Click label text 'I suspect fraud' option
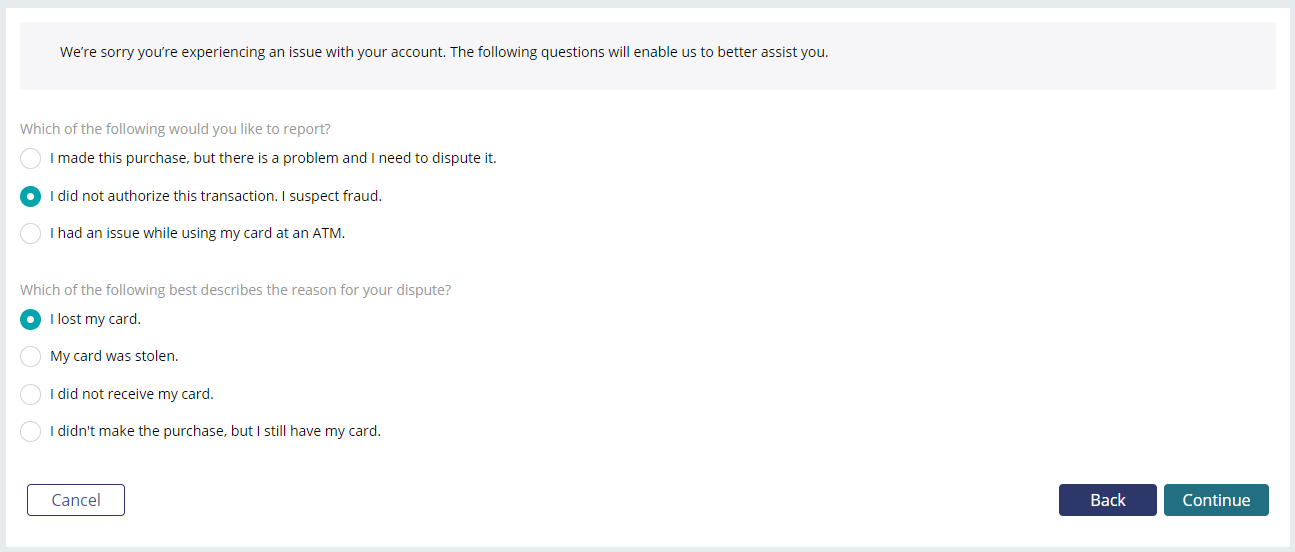 click(216, 196)
